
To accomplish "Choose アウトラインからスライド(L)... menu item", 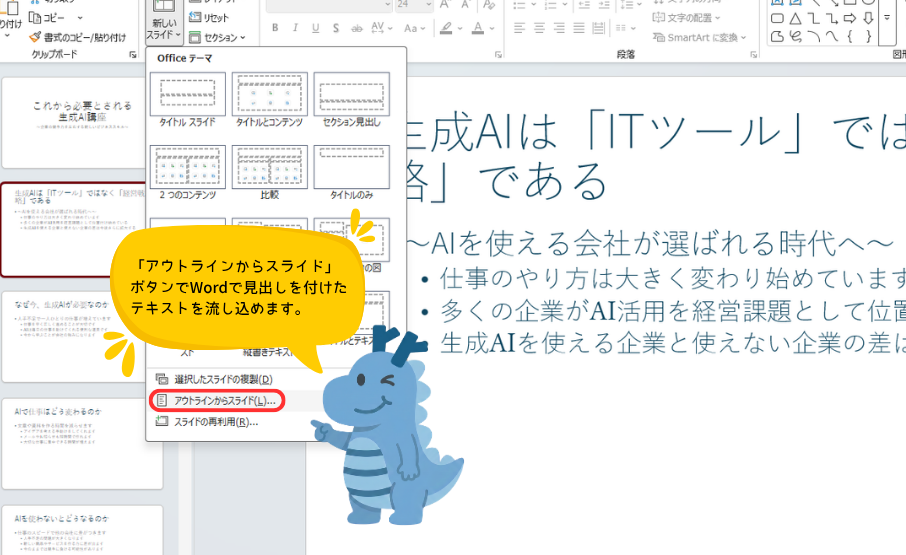I will [218, 401].
